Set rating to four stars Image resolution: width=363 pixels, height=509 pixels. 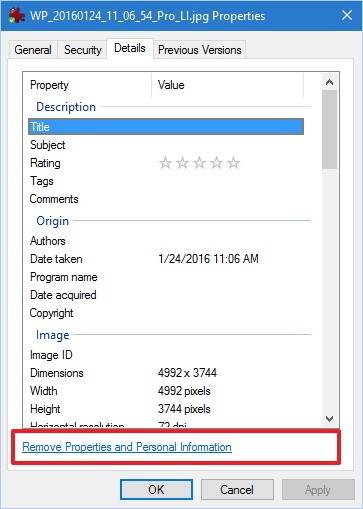(x=216, y=163)
